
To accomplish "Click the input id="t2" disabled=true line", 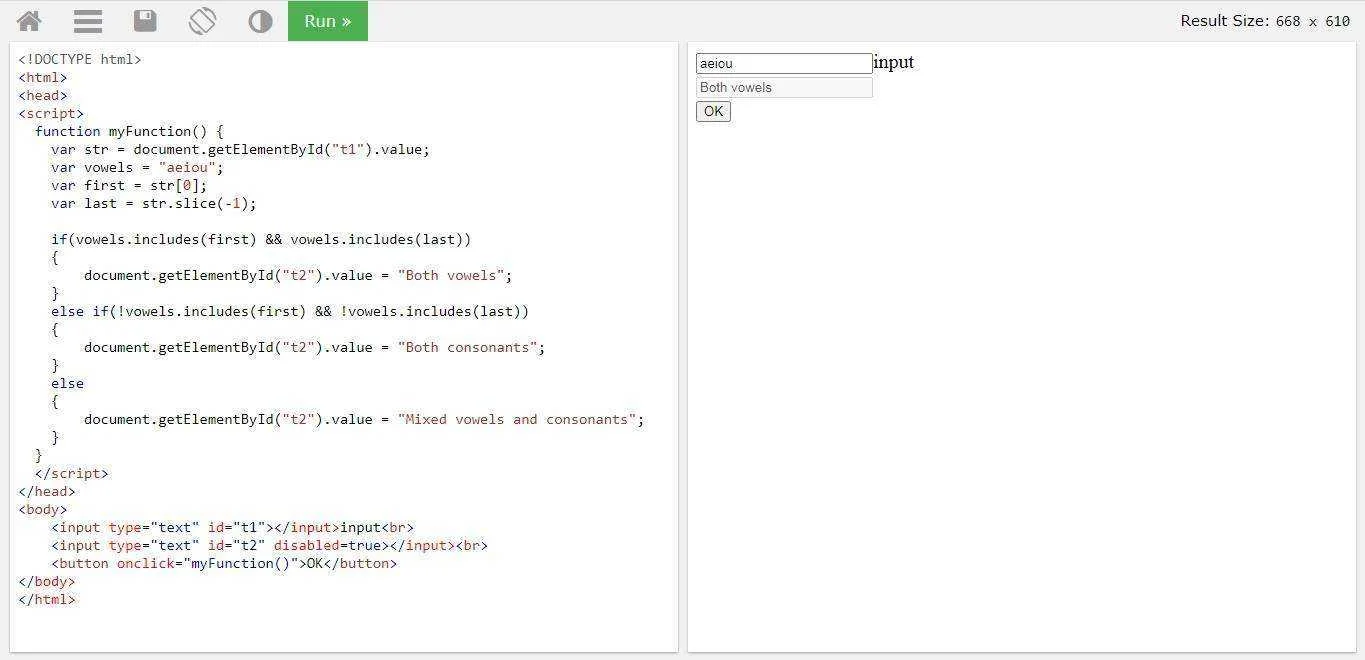I will pos(270,545).
